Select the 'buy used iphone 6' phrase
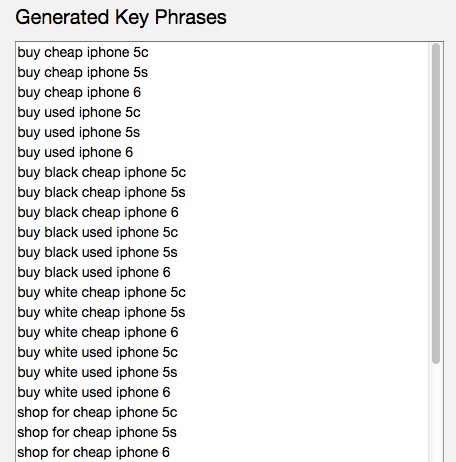456x462 pixels. tap(75, 153)
